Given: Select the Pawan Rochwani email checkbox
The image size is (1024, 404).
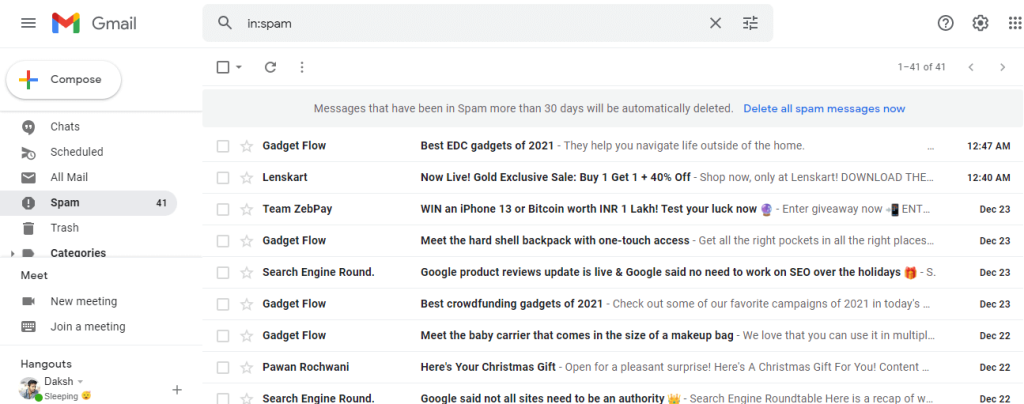Looking at the screenshot, I should pos(223,367).
